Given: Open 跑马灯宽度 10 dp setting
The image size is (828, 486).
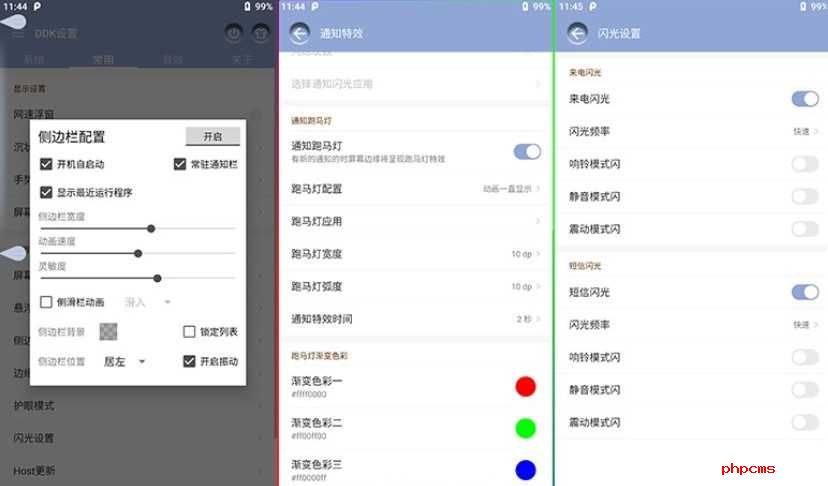Looking at the screenshot, I should pyautogui.click(x=416, y=254).
